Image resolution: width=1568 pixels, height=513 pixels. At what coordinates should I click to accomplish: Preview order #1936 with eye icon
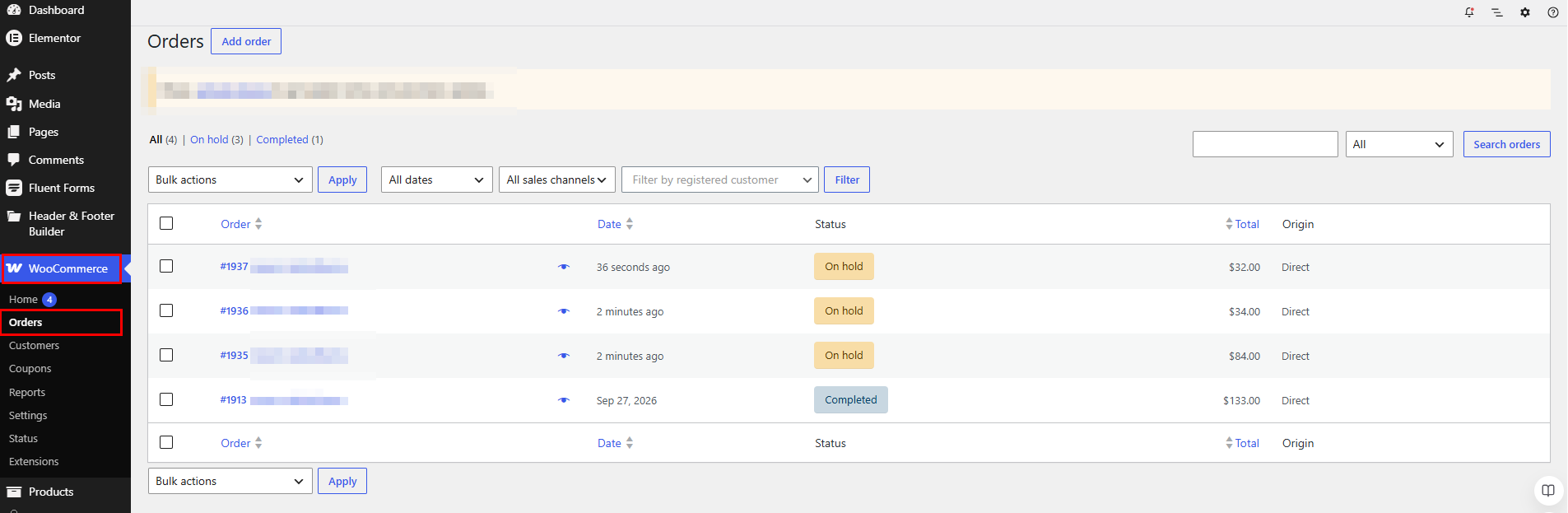(564, 311)
